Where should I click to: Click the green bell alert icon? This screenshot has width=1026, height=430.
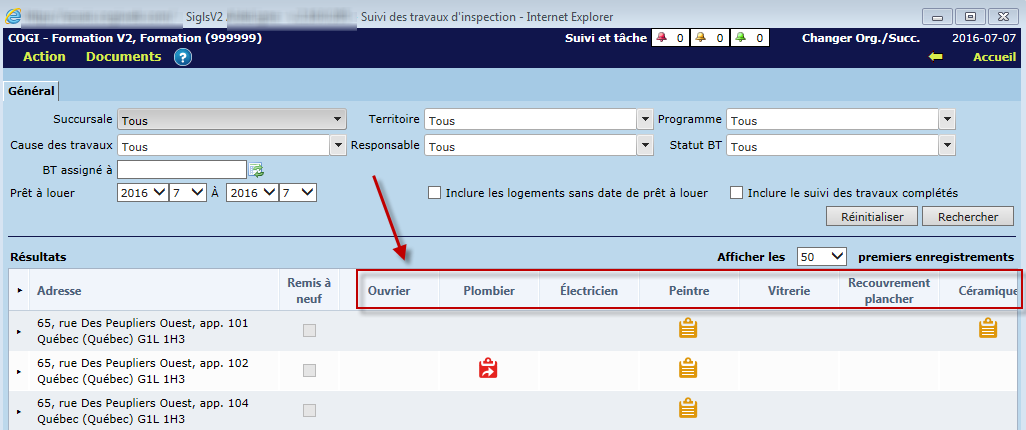click(x=740, y=39)
